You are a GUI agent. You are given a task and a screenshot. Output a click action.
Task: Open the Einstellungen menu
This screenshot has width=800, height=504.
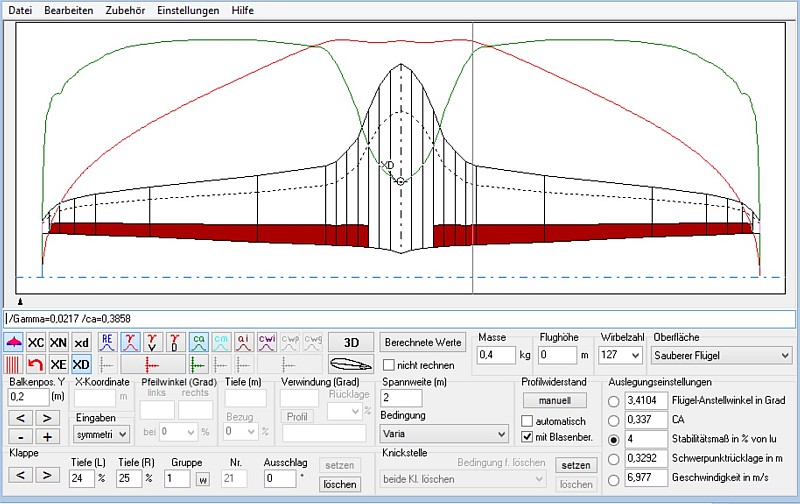(186, 9)
